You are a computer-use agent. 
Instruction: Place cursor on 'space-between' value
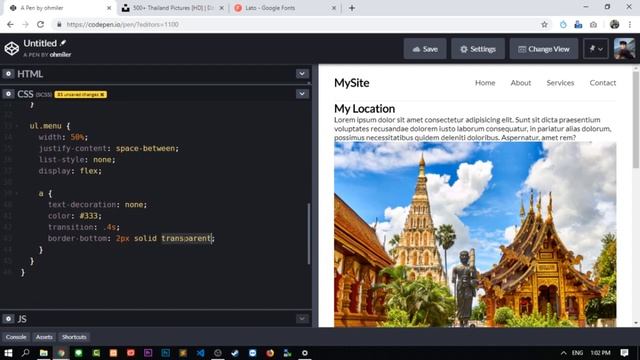pyautogui.click(x=145, y=148)
